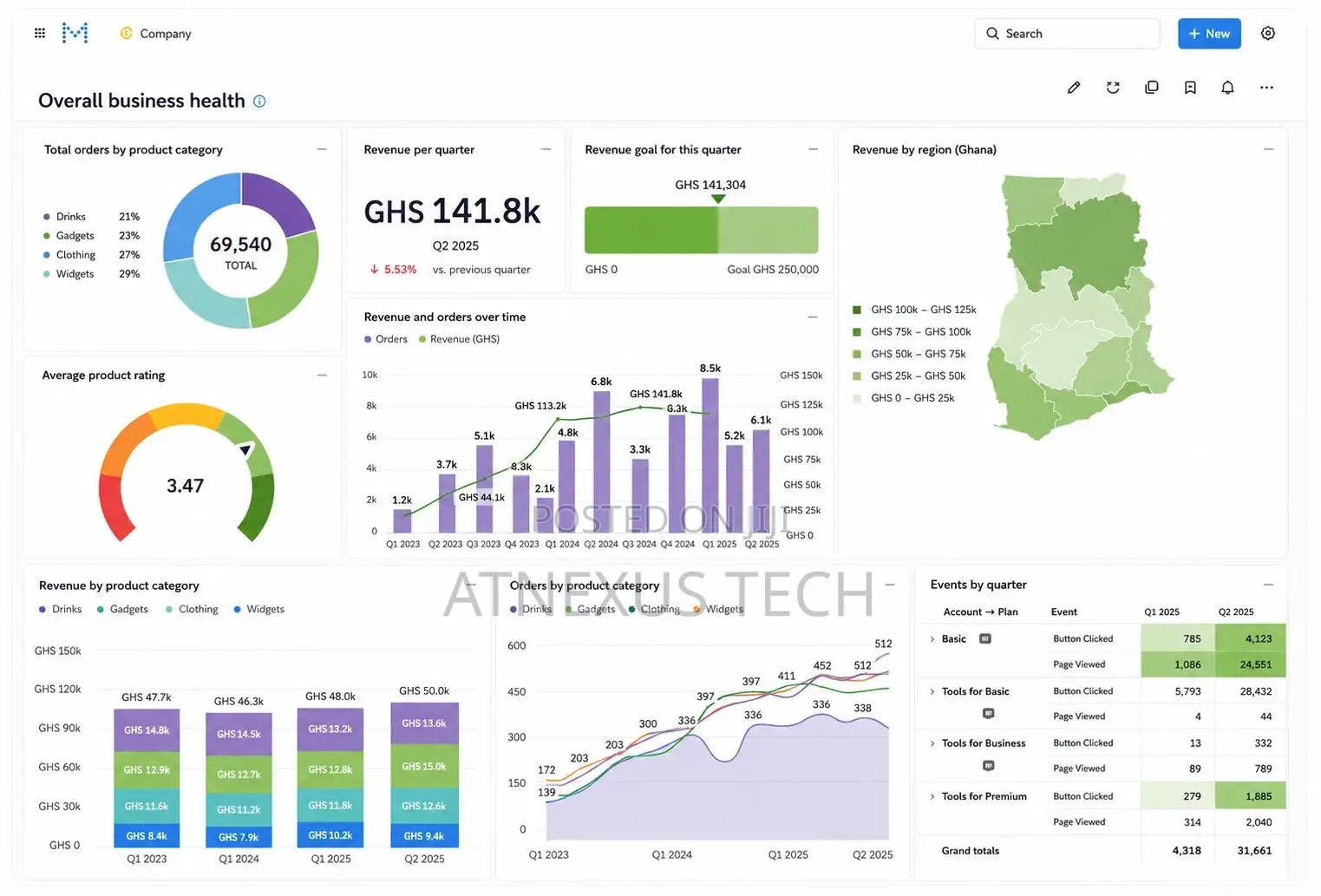
Task: Click the 3.47 rating gauge
Action: pos(186,473)
